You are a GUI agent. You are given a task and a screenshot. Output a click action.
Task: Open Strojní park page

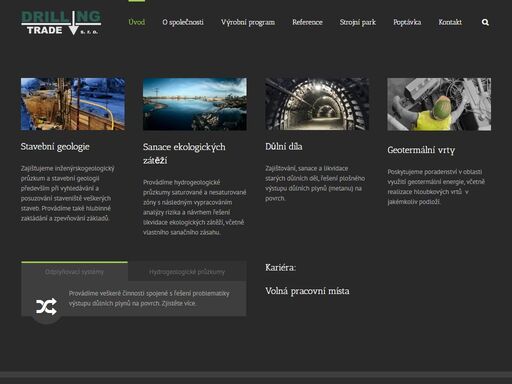(358, 22)
